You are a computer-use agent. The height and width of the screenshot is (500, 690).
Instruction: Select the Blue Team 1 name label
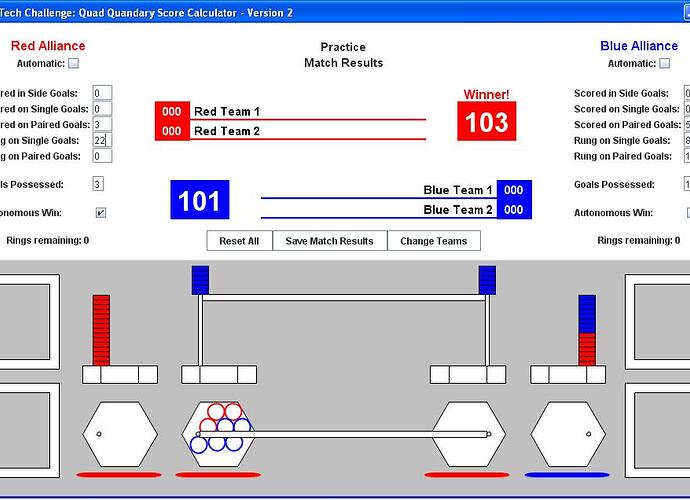click(x=458, y=190)
